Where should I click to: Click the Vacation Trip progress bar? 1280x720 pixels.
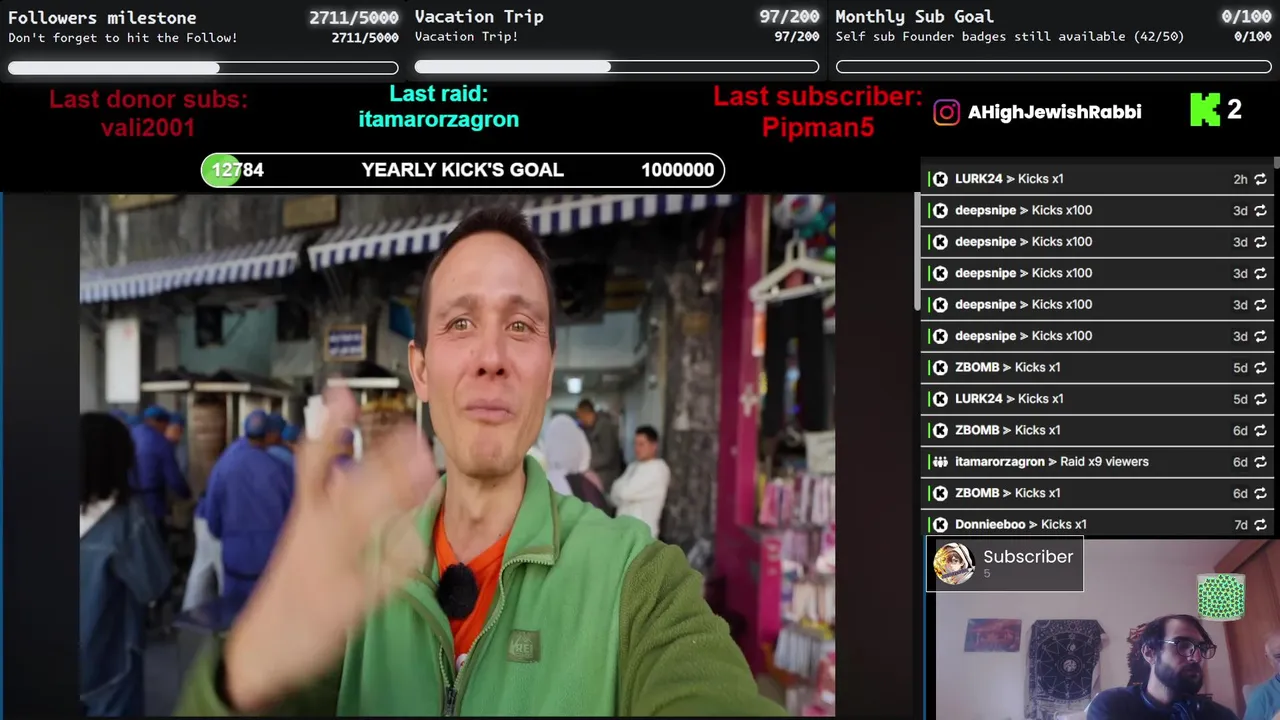[x=617, y=67]
